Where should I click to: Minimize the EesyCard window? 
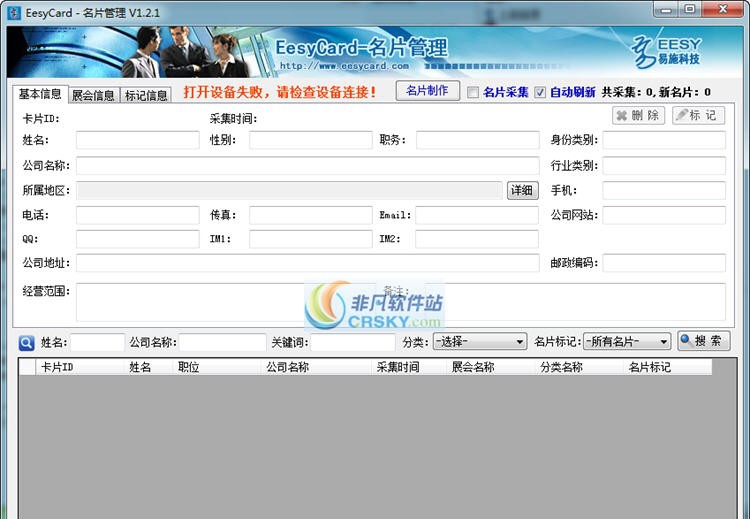pyautogui.click(x=667, y=9)
